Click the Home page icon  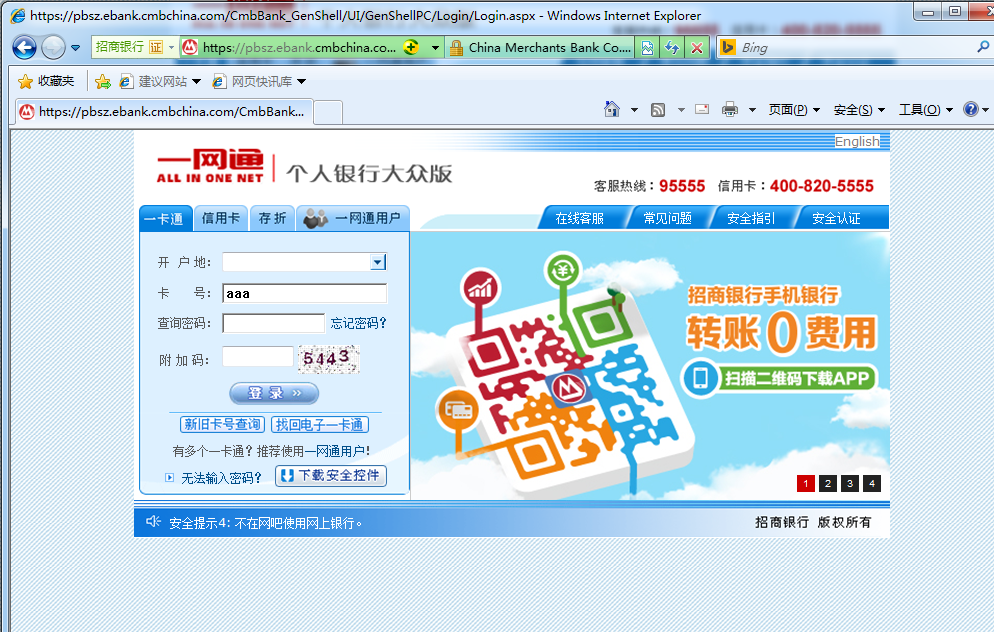(612, 110)
